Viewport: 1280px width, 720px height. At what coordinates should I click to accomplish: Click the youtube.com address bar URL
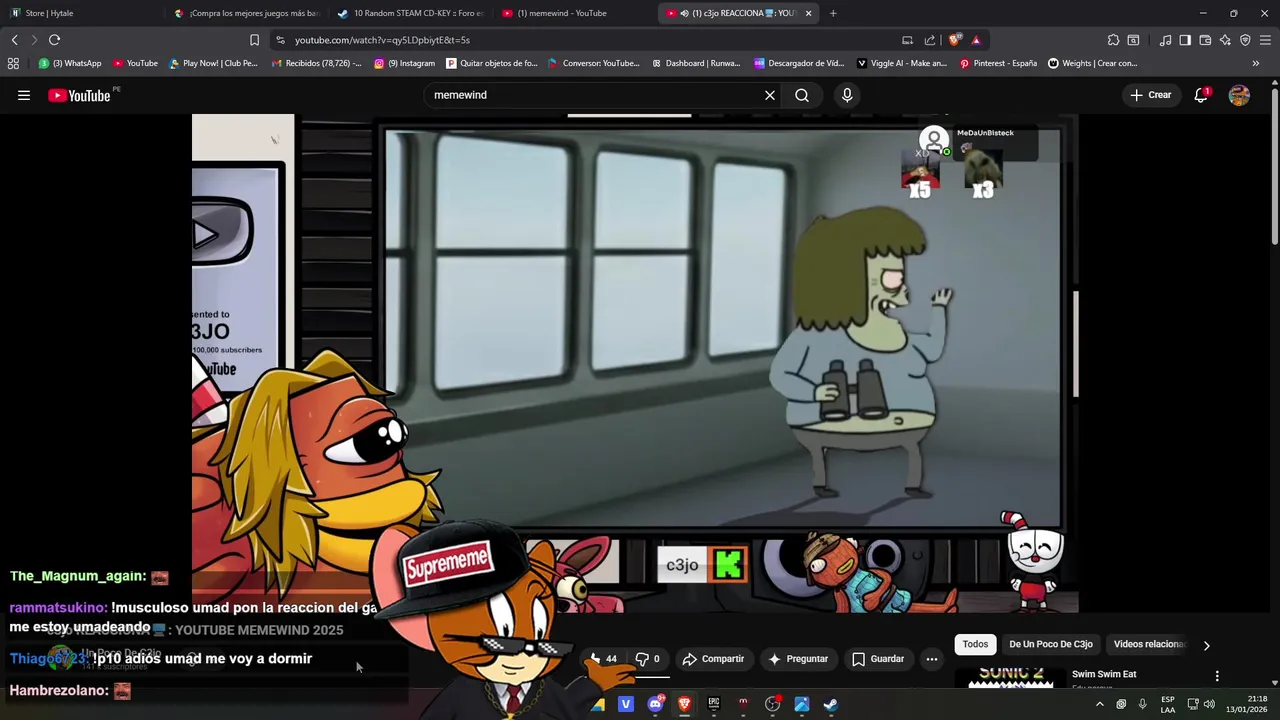click(x=382, y=40)
